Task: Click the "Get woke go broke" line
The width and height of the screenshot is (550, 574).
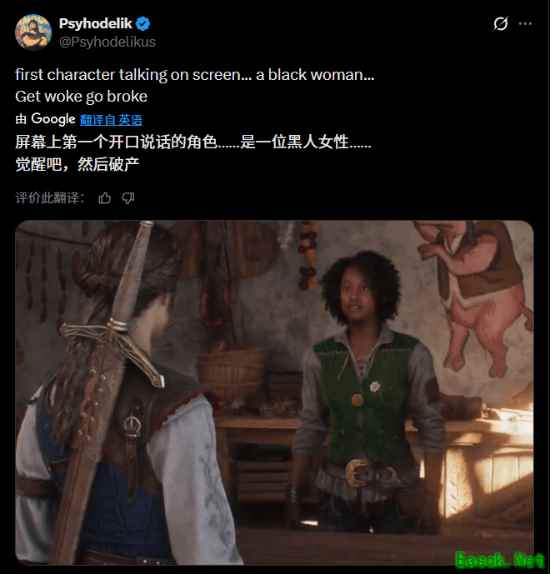Action: point(81,97)
